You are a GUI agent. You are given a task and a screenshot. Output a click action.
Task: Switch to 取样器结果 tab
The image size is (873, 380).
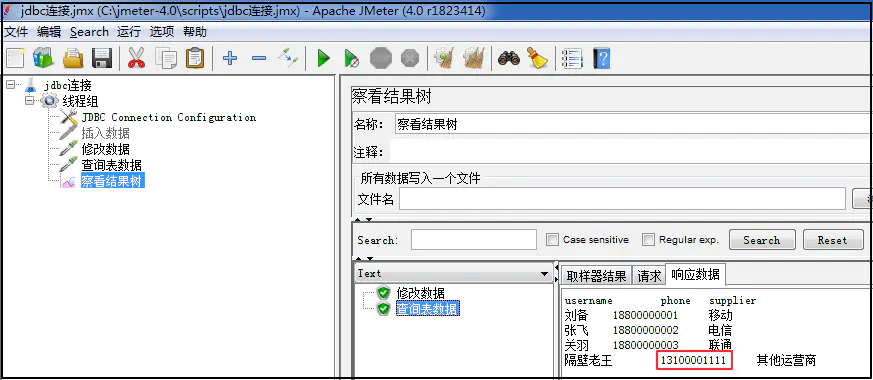[596, 275]
